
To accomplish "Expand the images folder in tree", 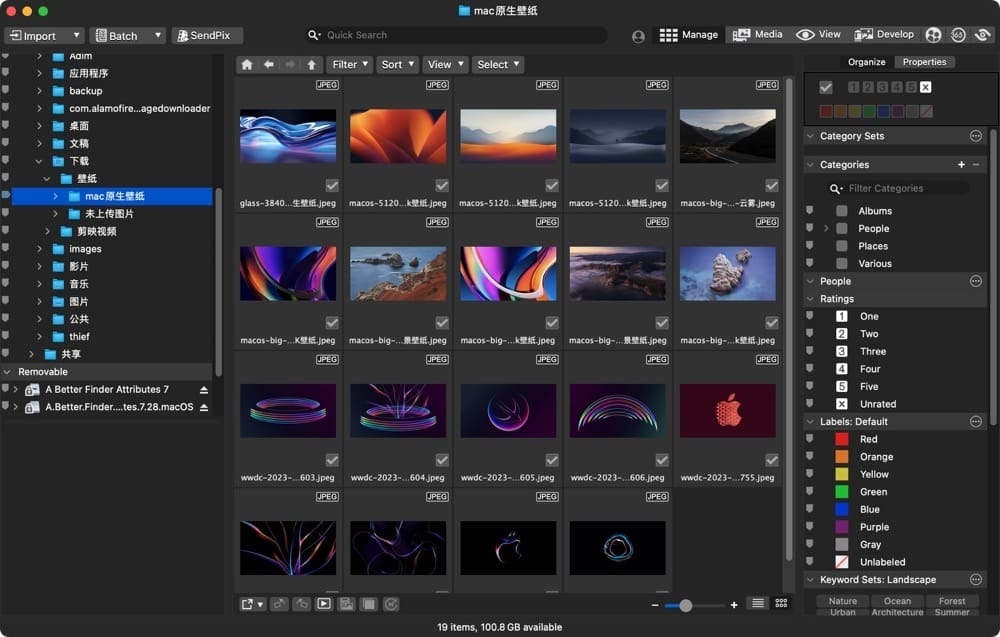I will point(39,249).
